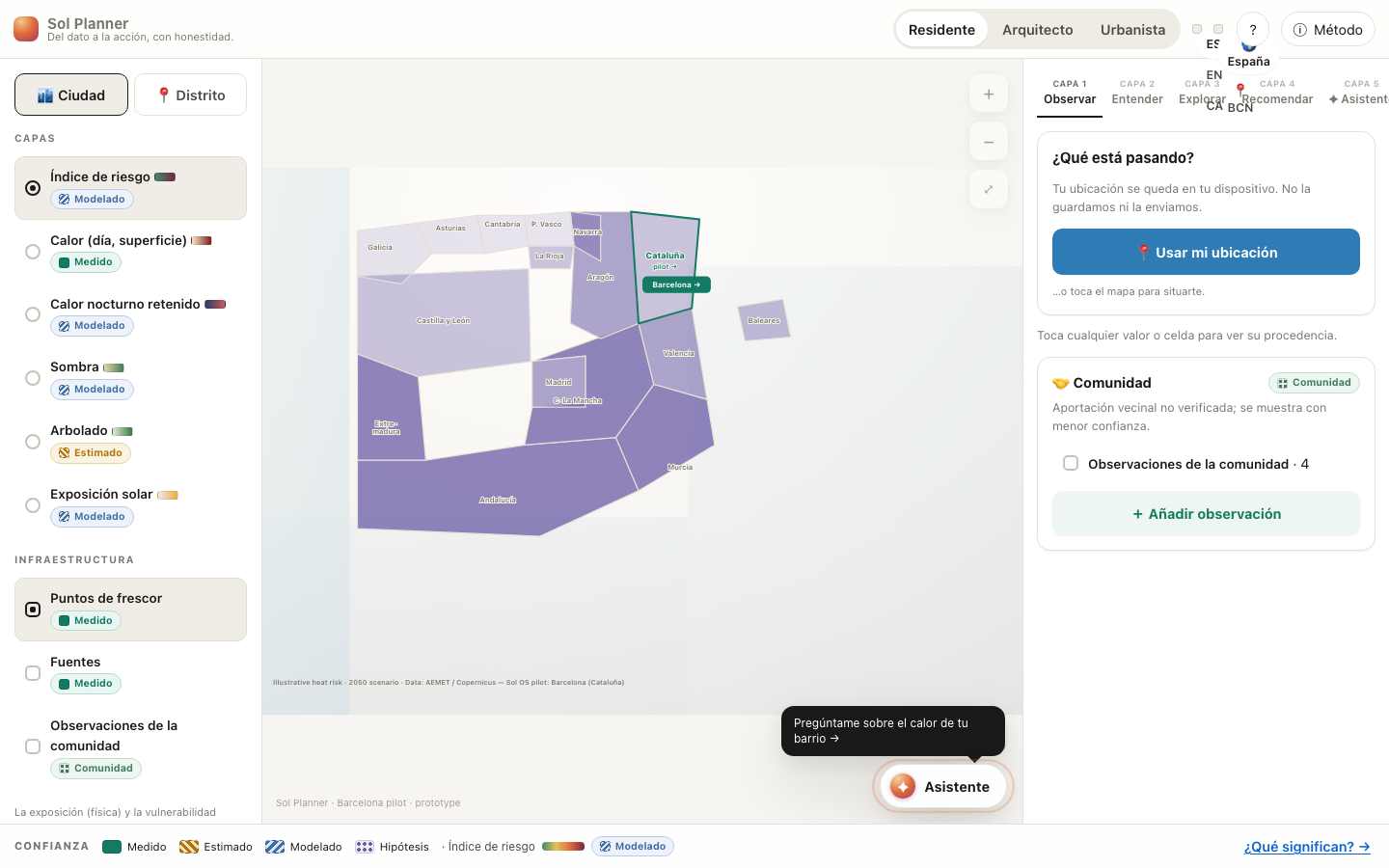This screenshot has height=868, width=1389.
Task: Select the Índice de riesgo layer radio
Action: pos(33,188)
